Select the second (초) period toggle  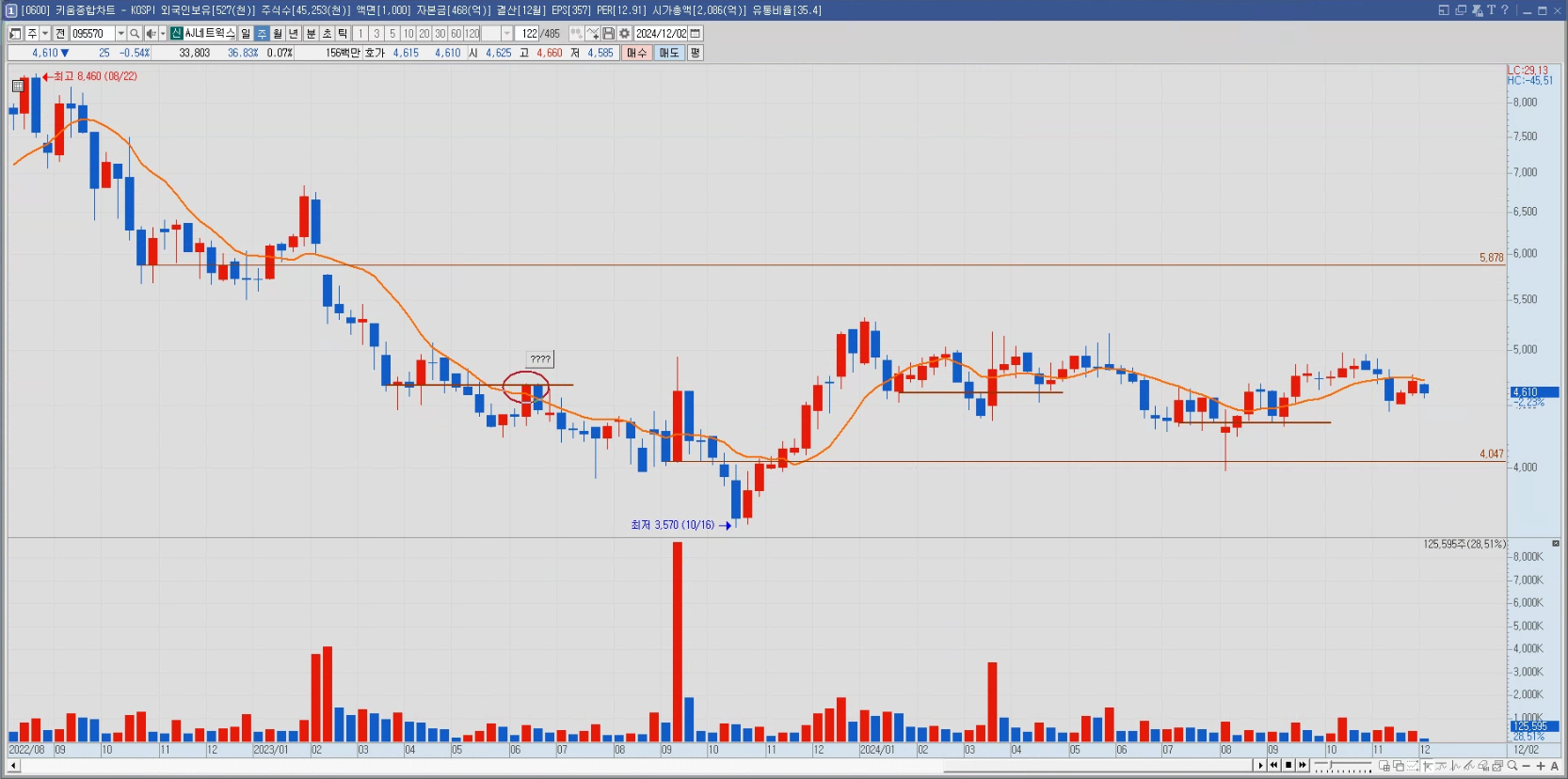click(328, 34)
